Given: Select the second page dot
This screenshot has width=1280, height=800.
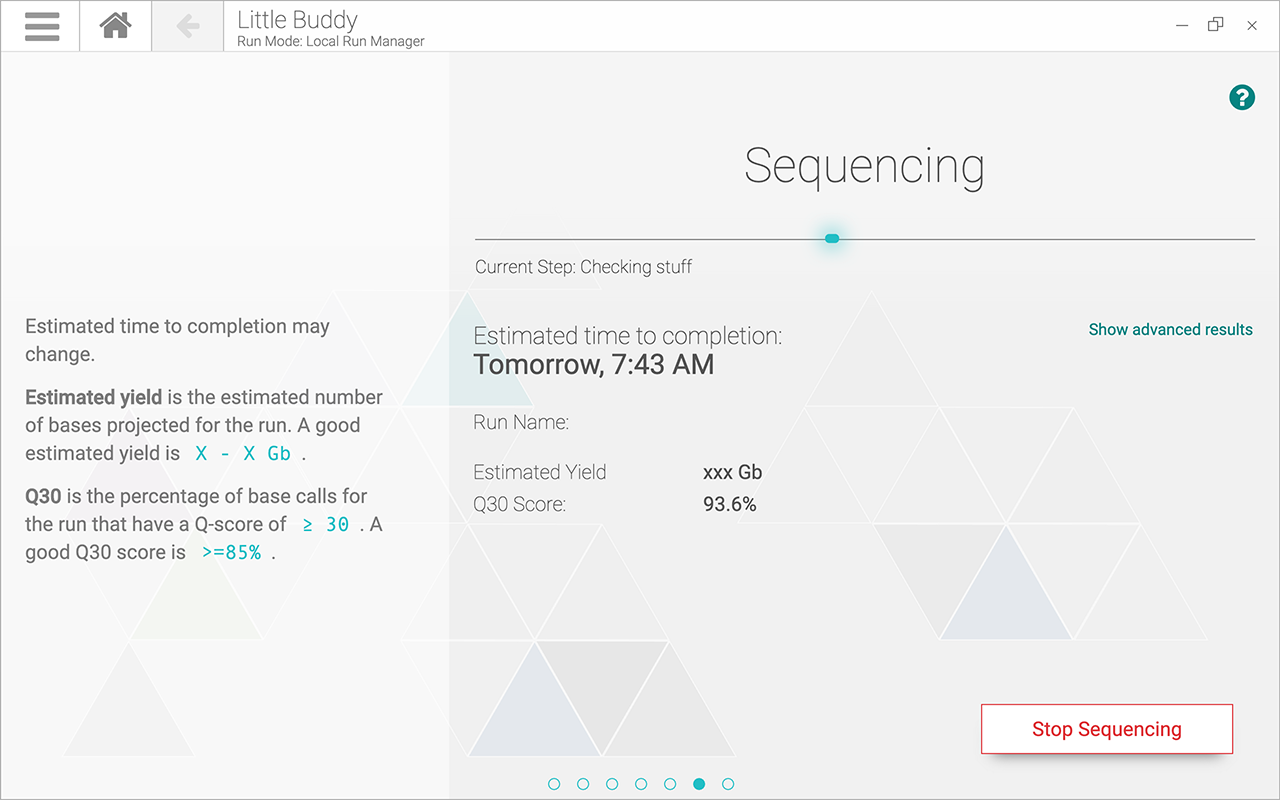Looking at the screenshot, I should [583, 784].
